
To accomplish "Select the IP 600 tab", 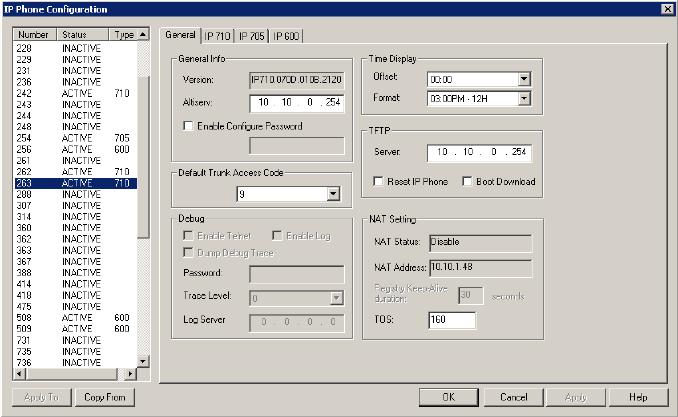I will point(286,36).
